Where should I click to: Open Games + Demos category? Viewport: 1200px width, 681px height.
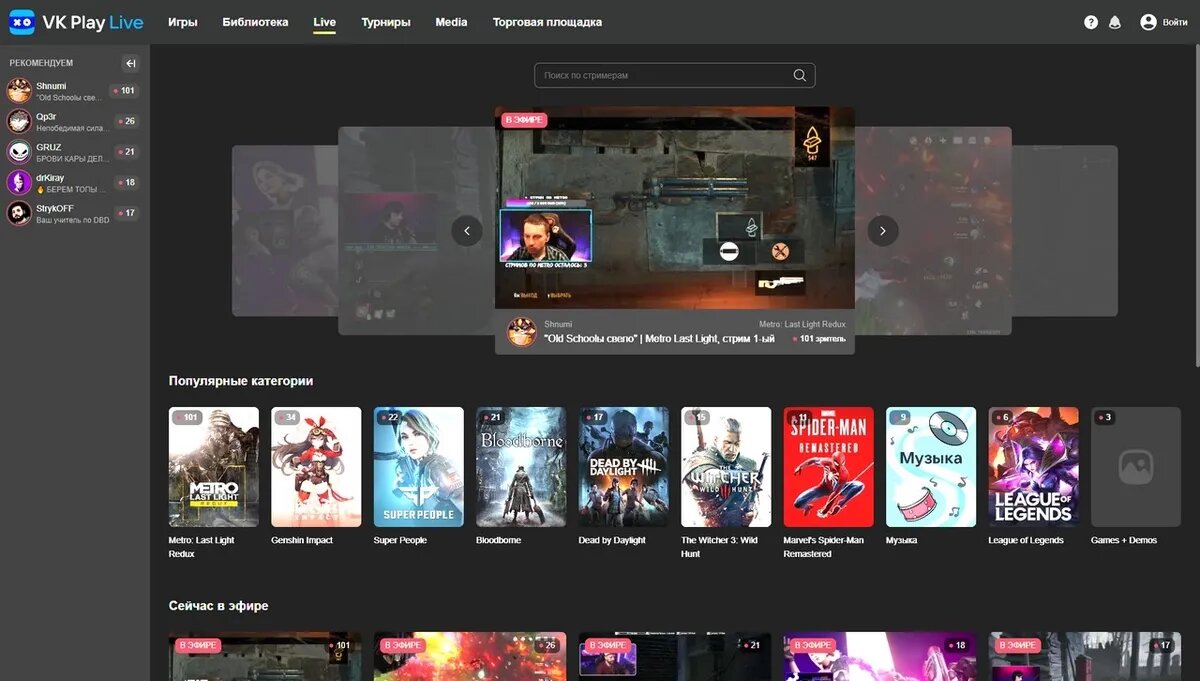[1136, 467]
